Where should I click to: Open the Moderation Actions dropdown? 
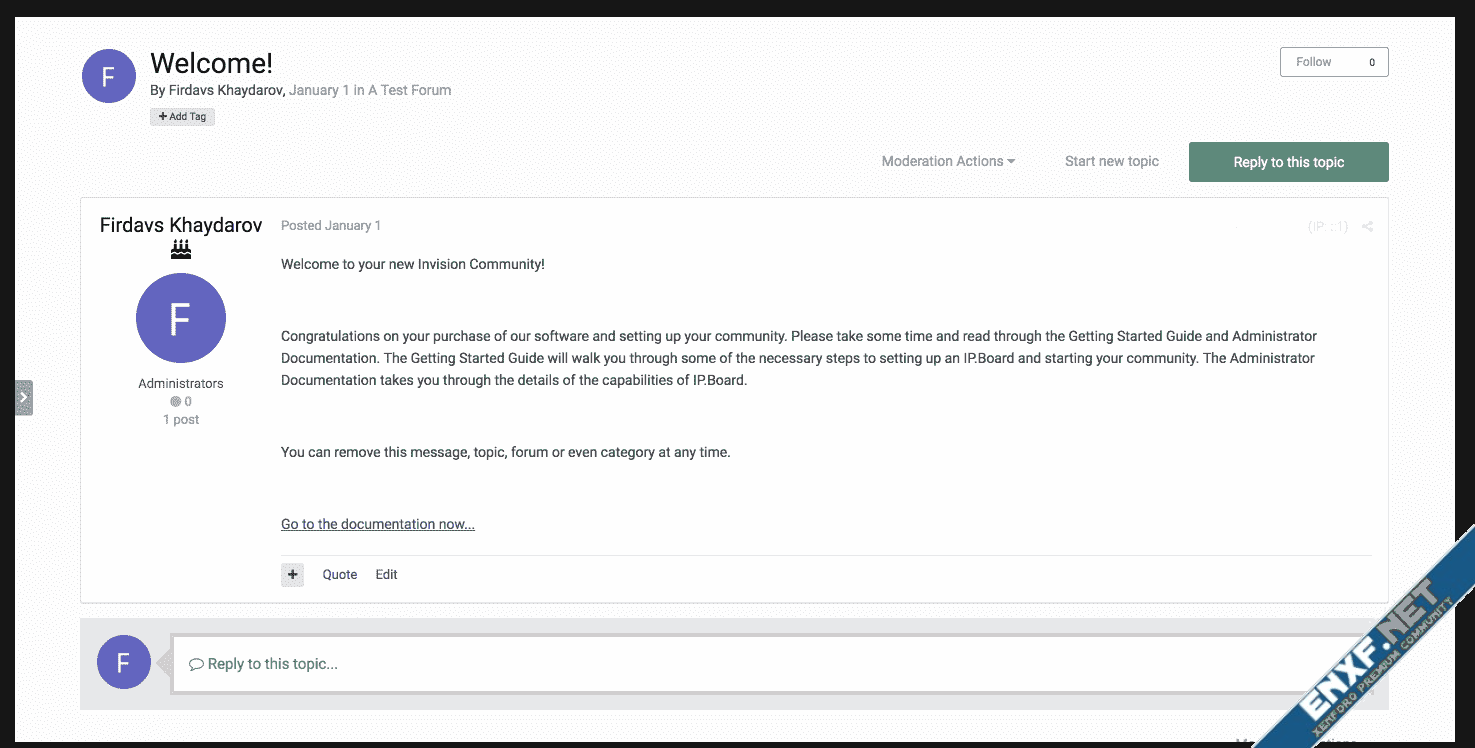point(948,161)
